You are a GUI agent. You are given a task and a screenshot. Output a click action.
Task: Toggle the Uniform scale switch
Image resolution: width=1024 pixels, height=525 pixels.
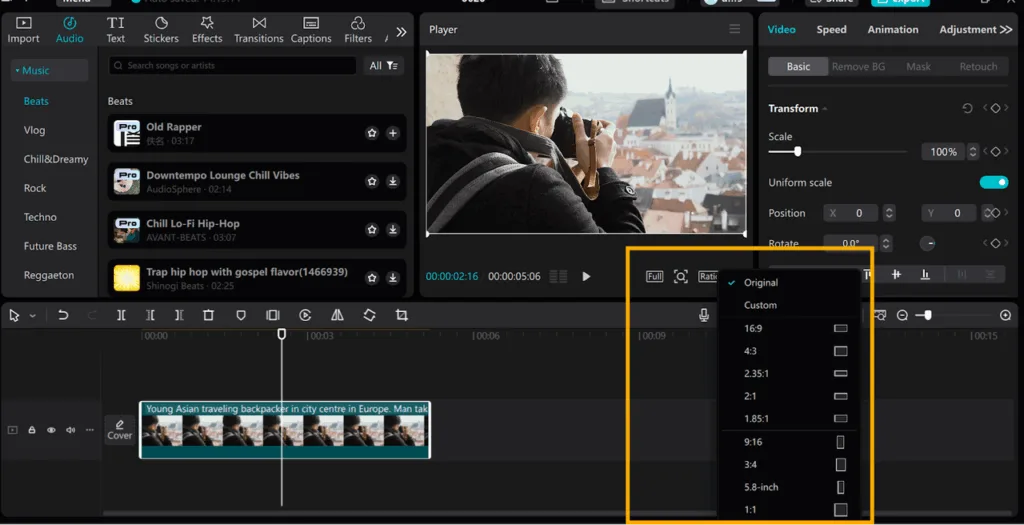point(994,182)
